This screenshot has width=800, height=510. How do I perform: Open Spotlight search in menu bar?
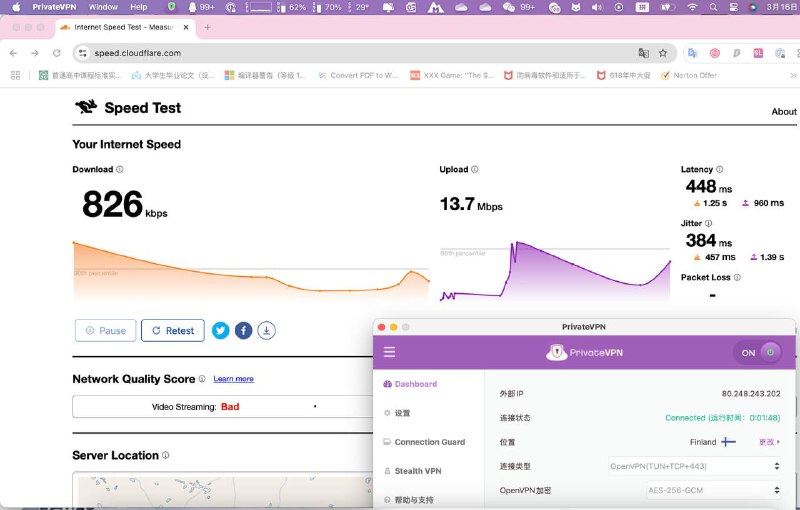pyautogui.click(x=713, y=7)
